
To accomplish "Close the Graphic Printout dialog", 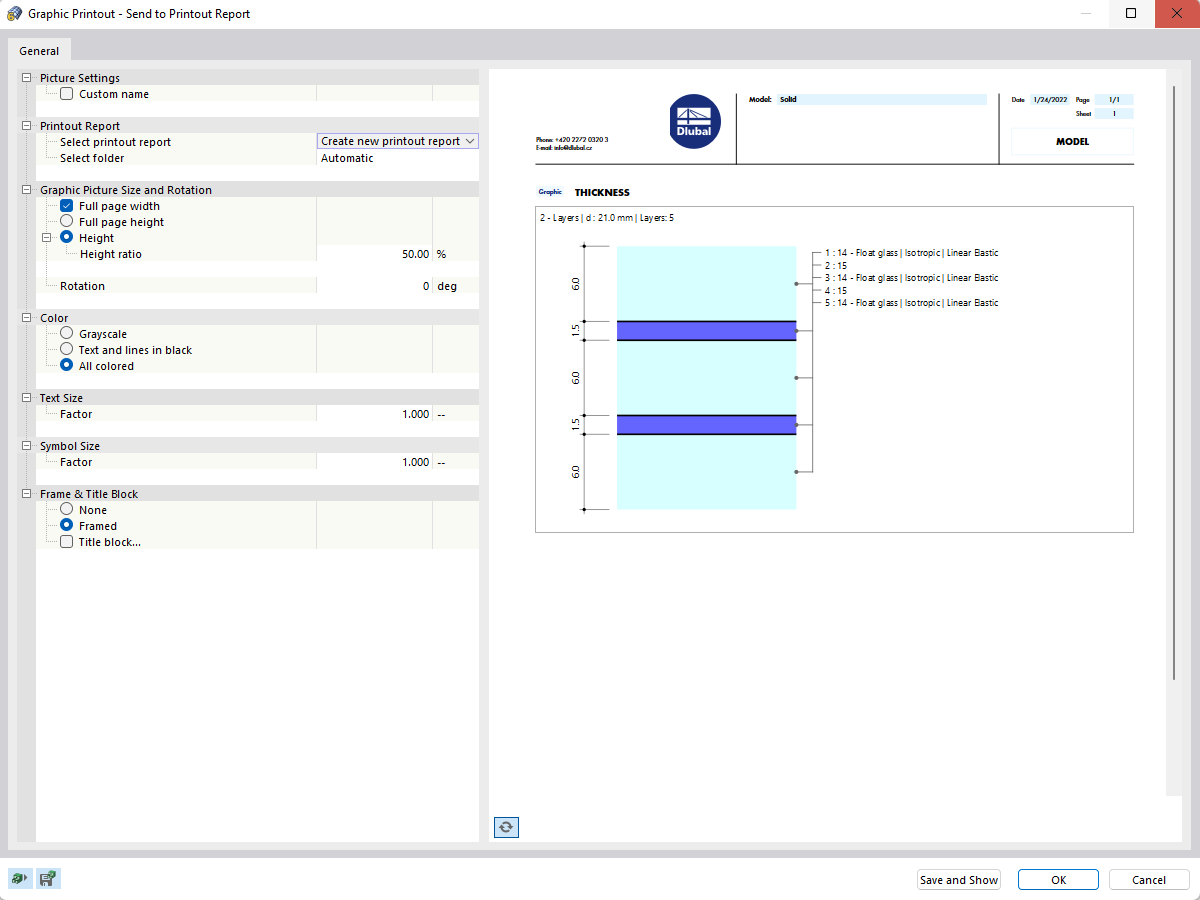I will click(x=1177, y=14).
